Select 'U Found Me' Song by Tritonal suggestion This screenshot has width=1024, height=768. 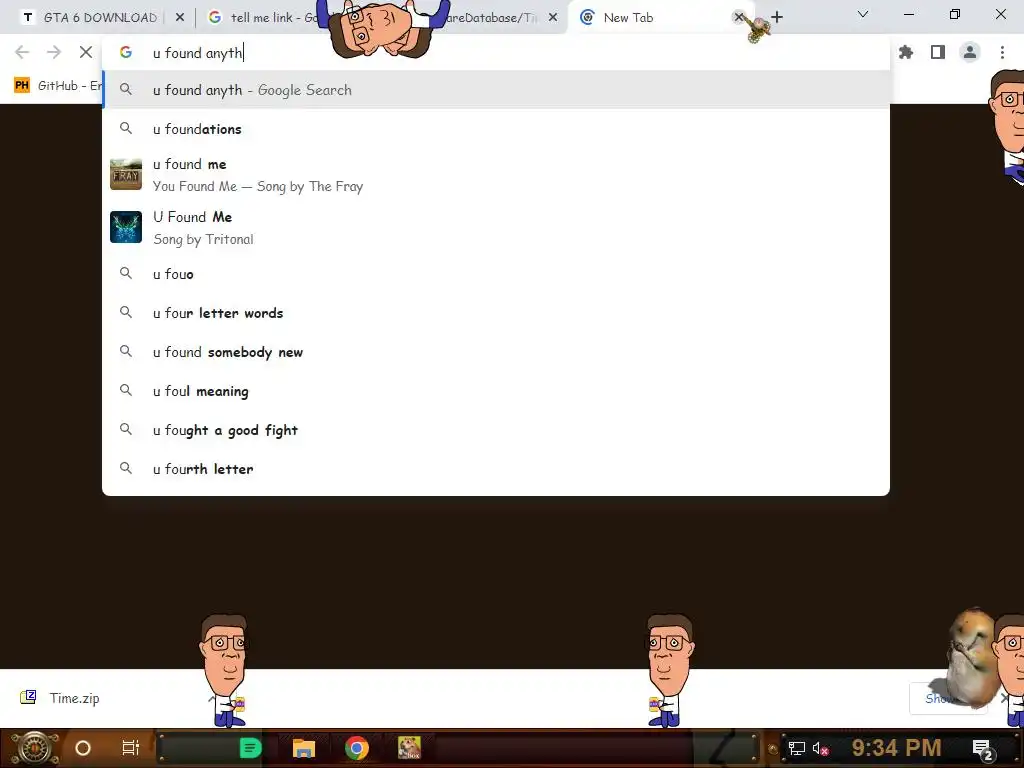tap(496, 227)
